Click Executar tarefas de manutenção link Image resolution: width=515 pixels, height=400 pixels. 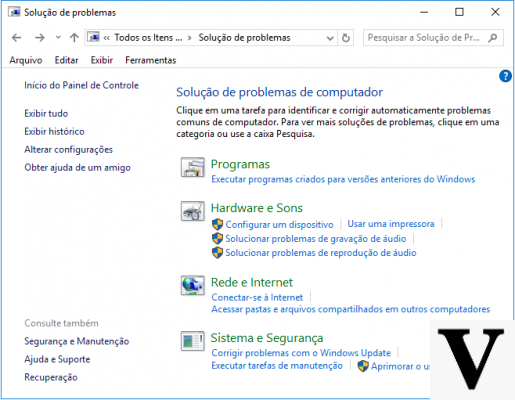coord(277,366)
